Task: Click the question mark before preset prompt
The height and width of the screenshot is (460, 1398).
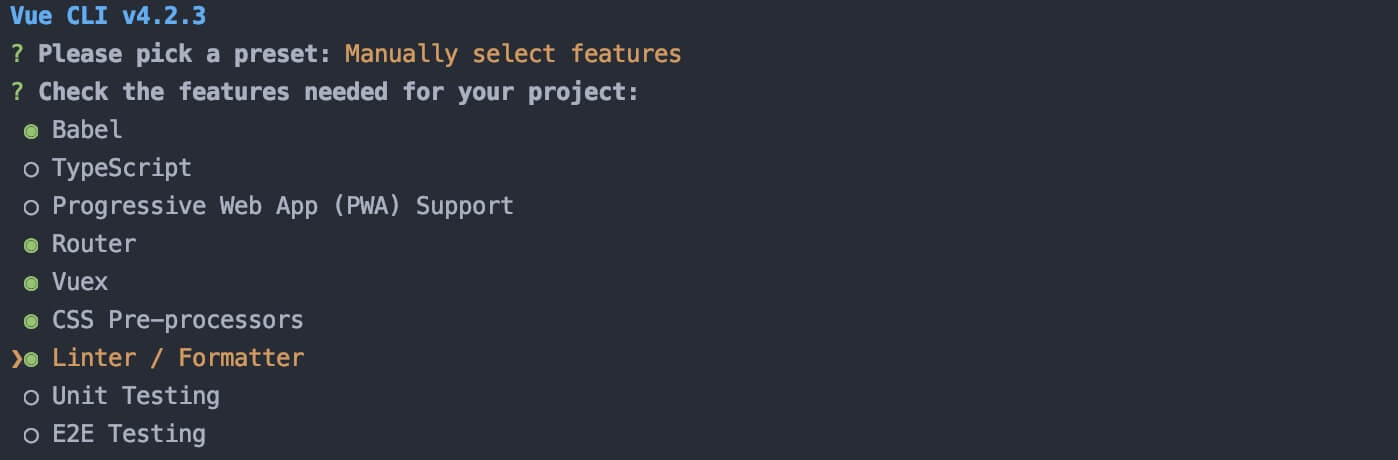Action: [17, 54]
